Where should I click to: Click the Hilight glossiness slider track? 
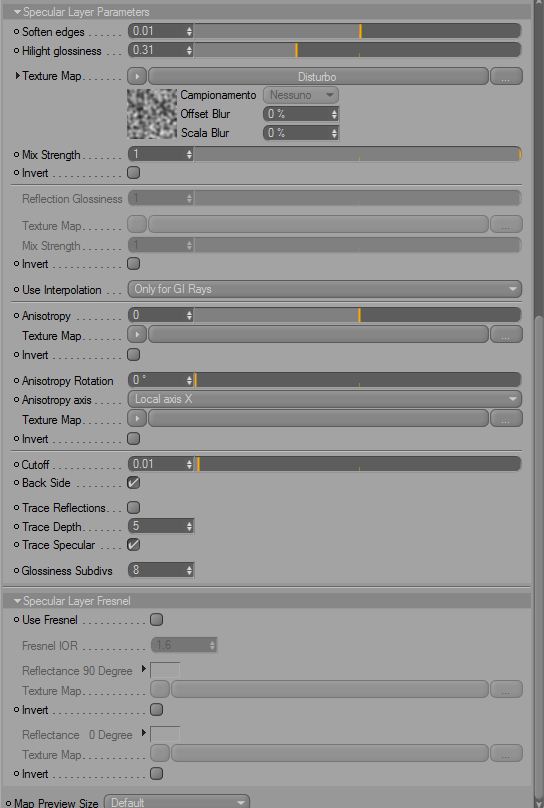[x=357, y=50]
